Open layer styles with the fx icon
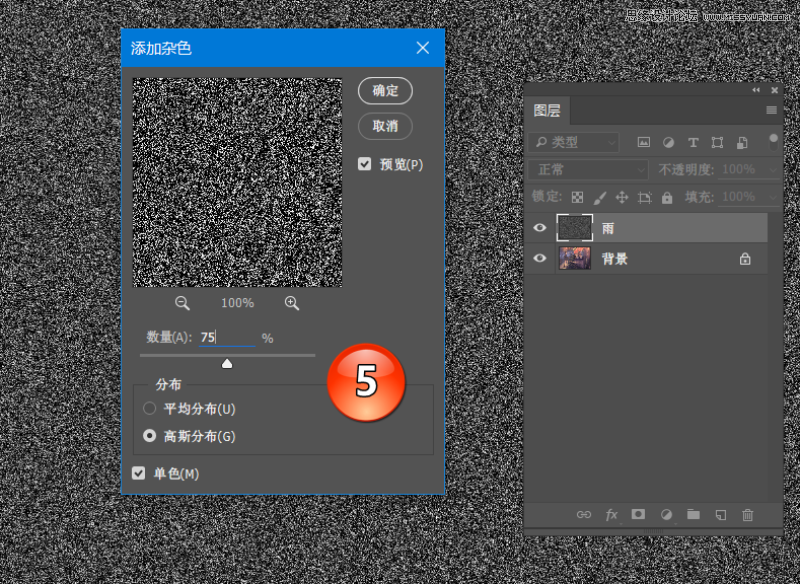This screenshot has height=584, width=800. pyautogui.click(x=611, y=515)
